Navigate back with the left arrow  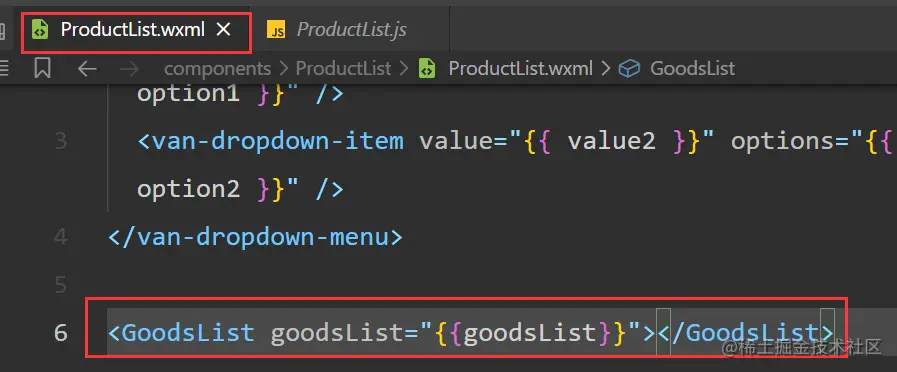pos(87,69)
